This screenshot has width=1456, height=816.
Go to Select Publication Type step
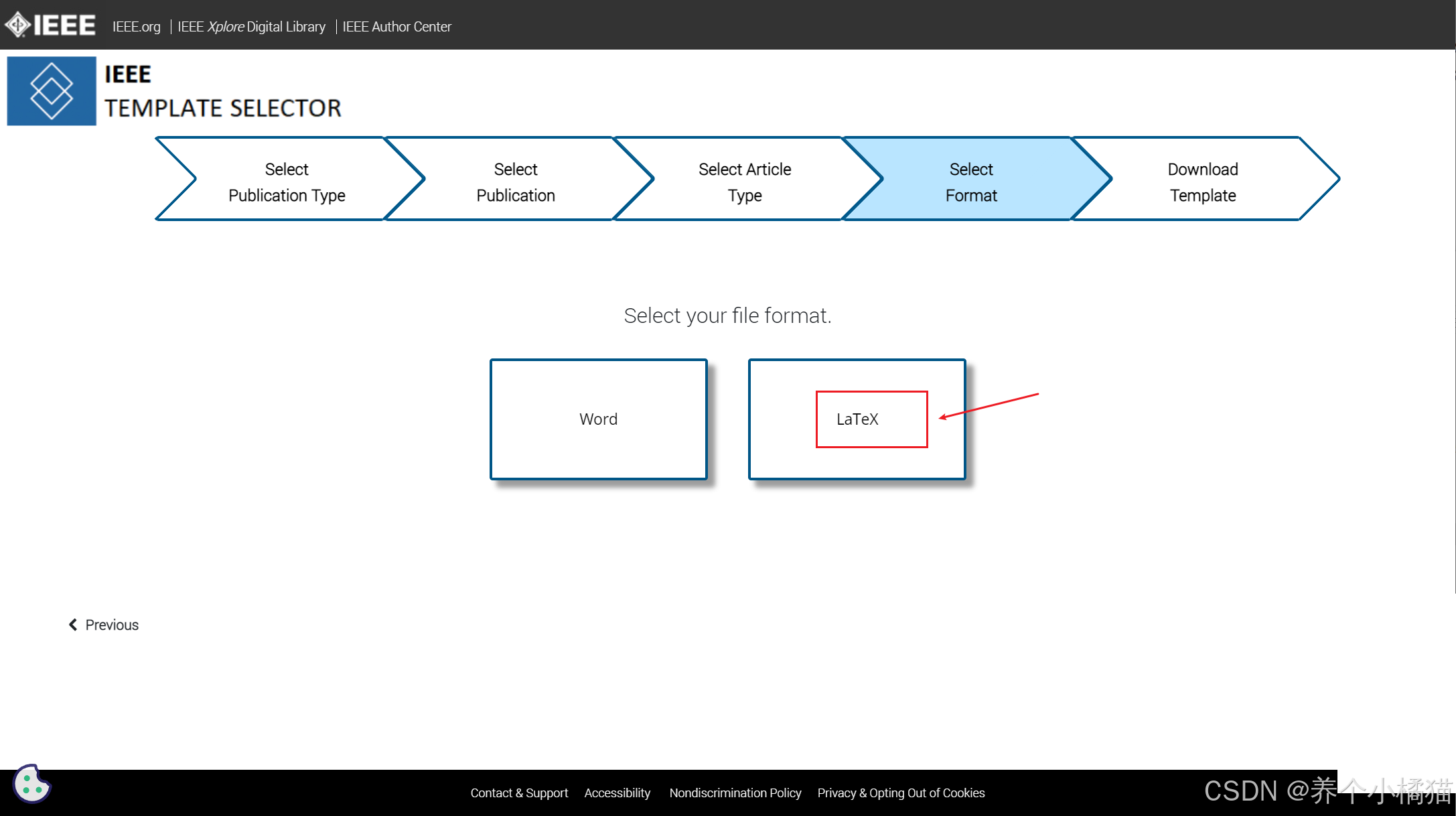[x=287, y=182]
